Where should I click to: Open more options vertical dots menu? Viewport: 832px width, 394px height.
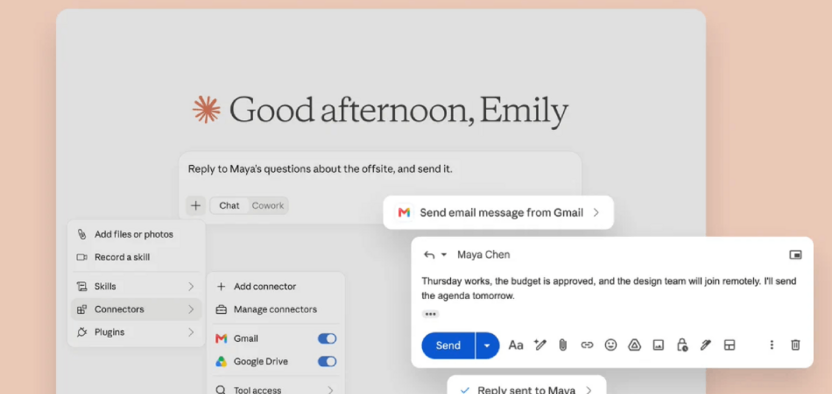pos(772,345)
